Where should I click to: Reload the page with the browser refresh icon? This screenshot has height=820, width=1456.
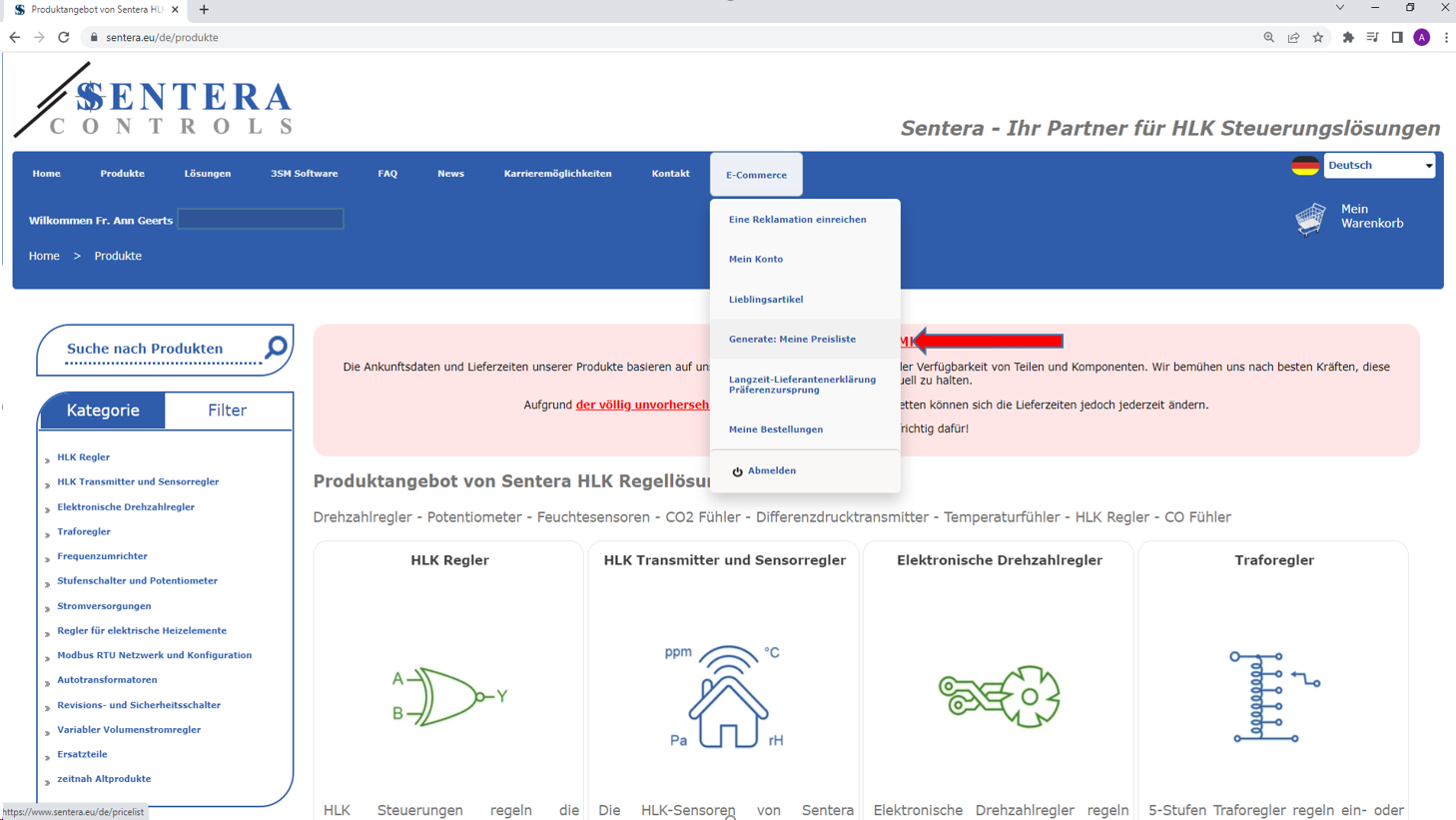[64, 37]
